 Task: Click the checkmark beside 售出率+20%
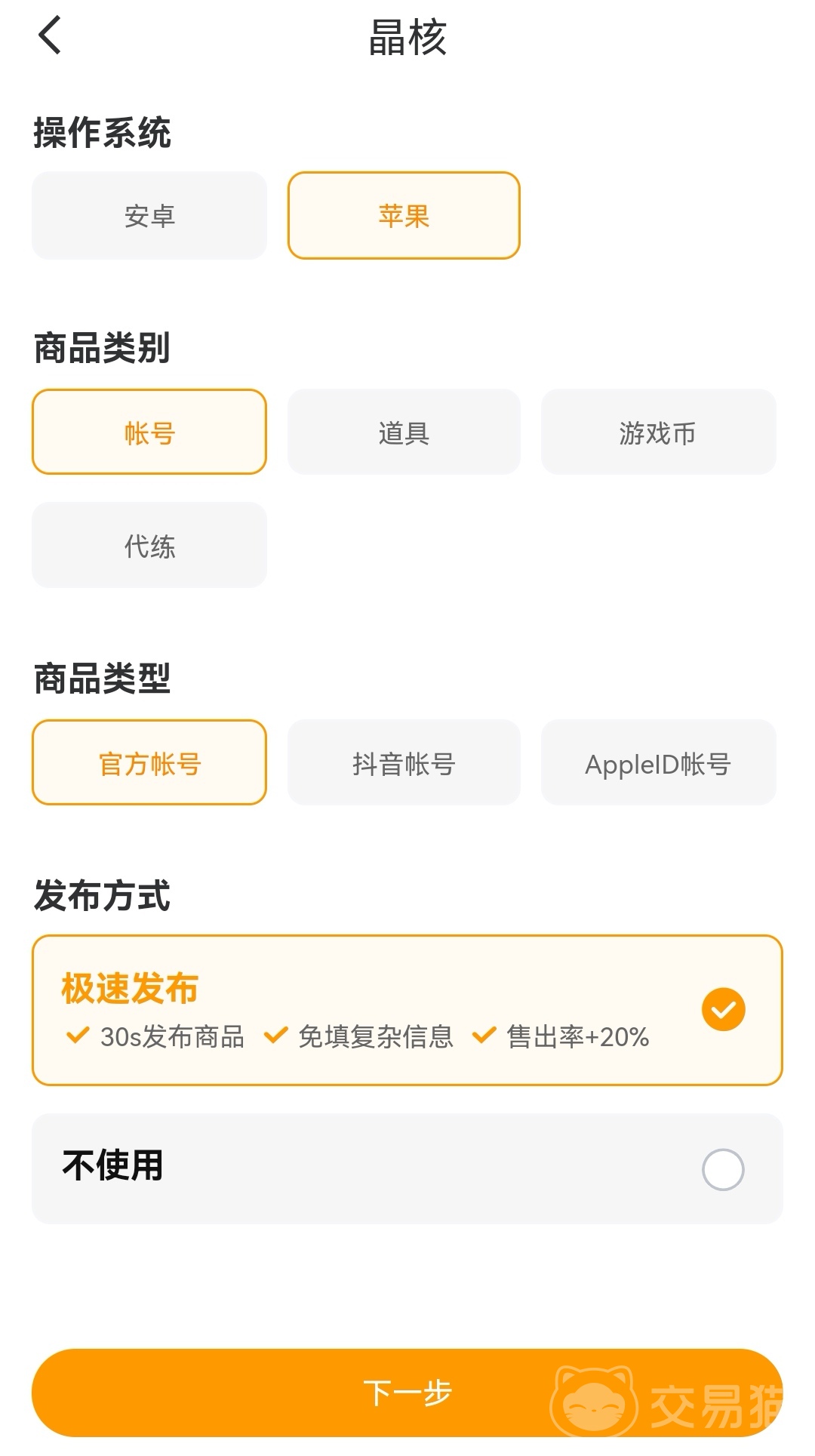[x=484, y=1035]
